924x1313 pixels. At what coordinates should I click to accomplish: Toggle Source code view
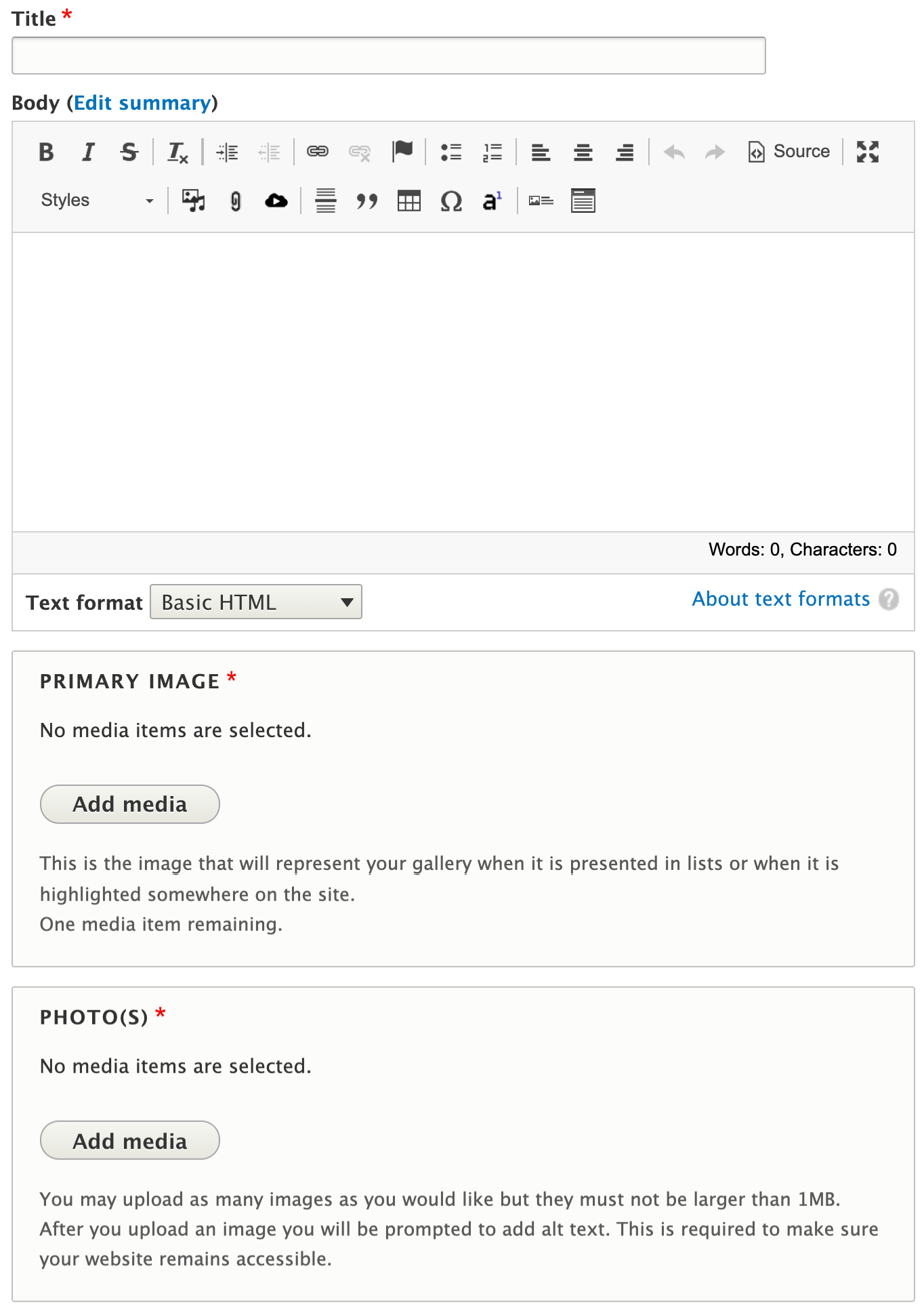point(789,152)
